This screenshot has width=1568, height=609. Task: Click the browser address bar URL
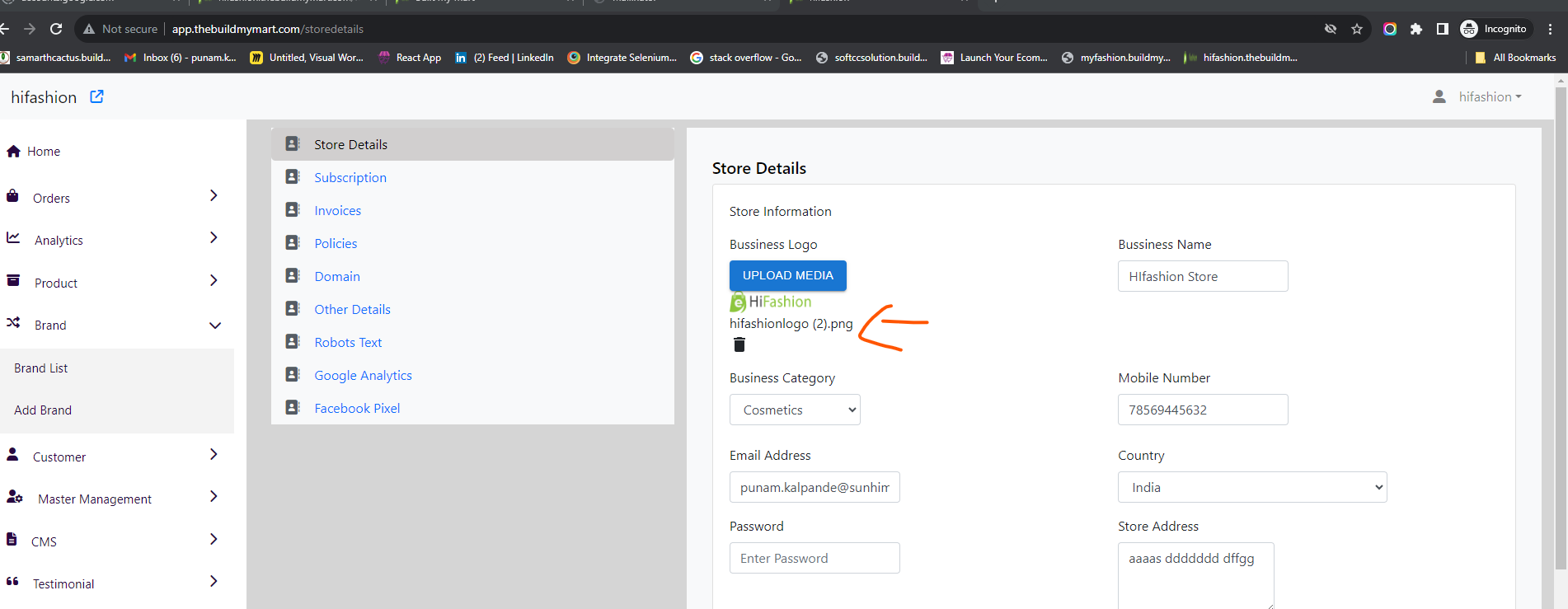(268, 29)
